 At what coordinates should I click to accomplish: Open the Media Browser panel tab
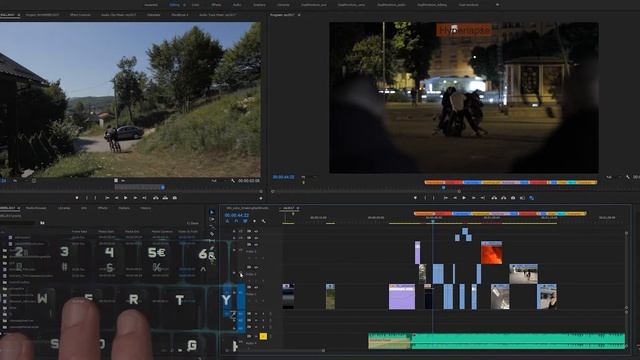pos(36,208)
